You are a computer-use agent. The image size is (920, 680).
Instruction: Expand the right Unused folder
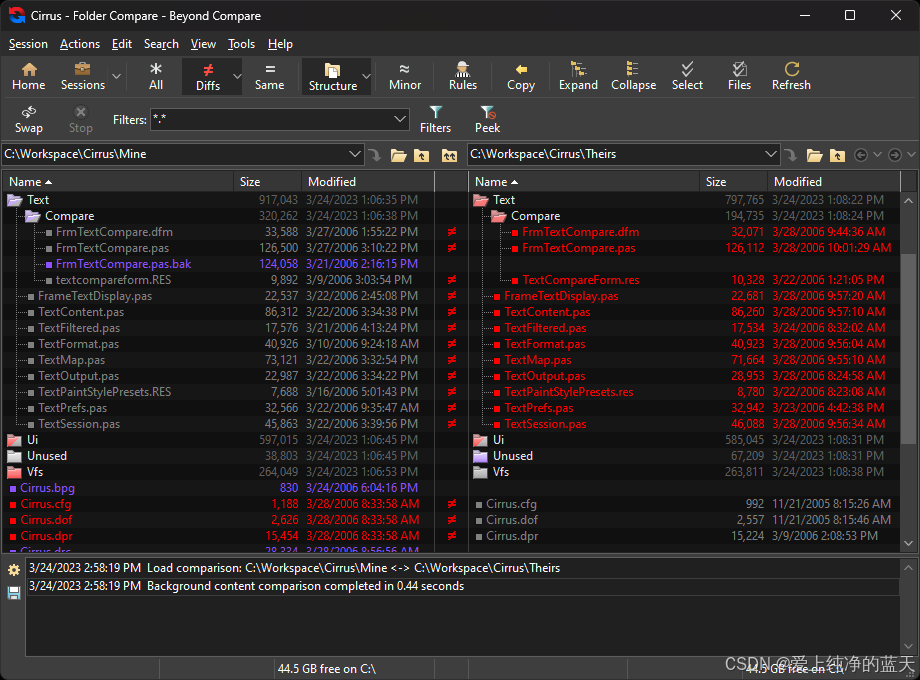pyautogui.click(x=481, y=456)
